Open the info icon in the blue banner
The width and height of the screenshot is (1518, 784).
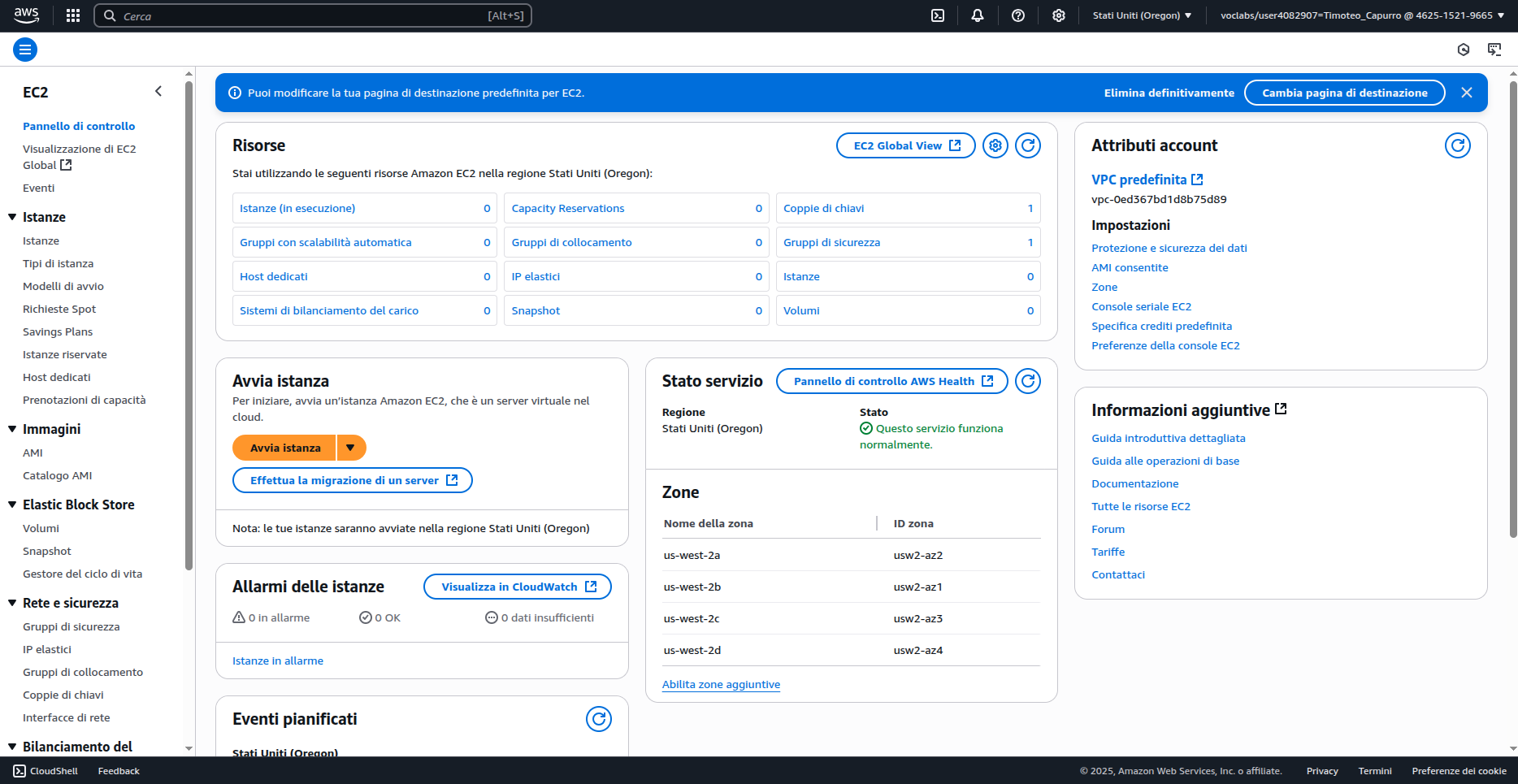pyautogui.click(x=235, y=93)
